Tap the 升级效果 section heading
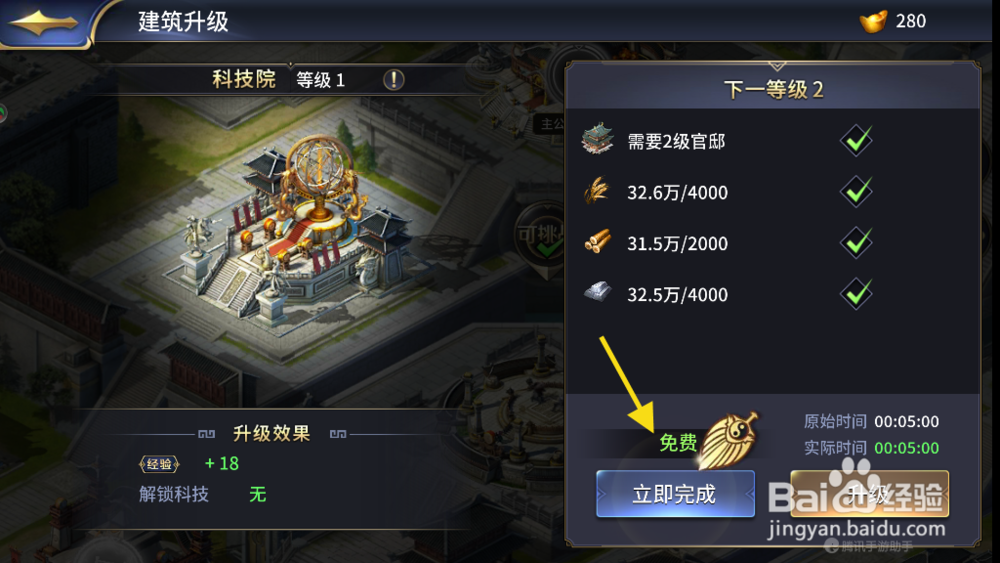 pyautogui.click(x=272, y=434)
